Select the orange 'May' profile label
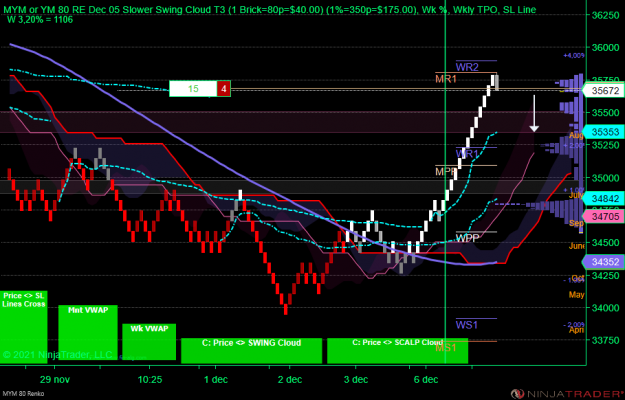The image size is (625, 400). 576,295
